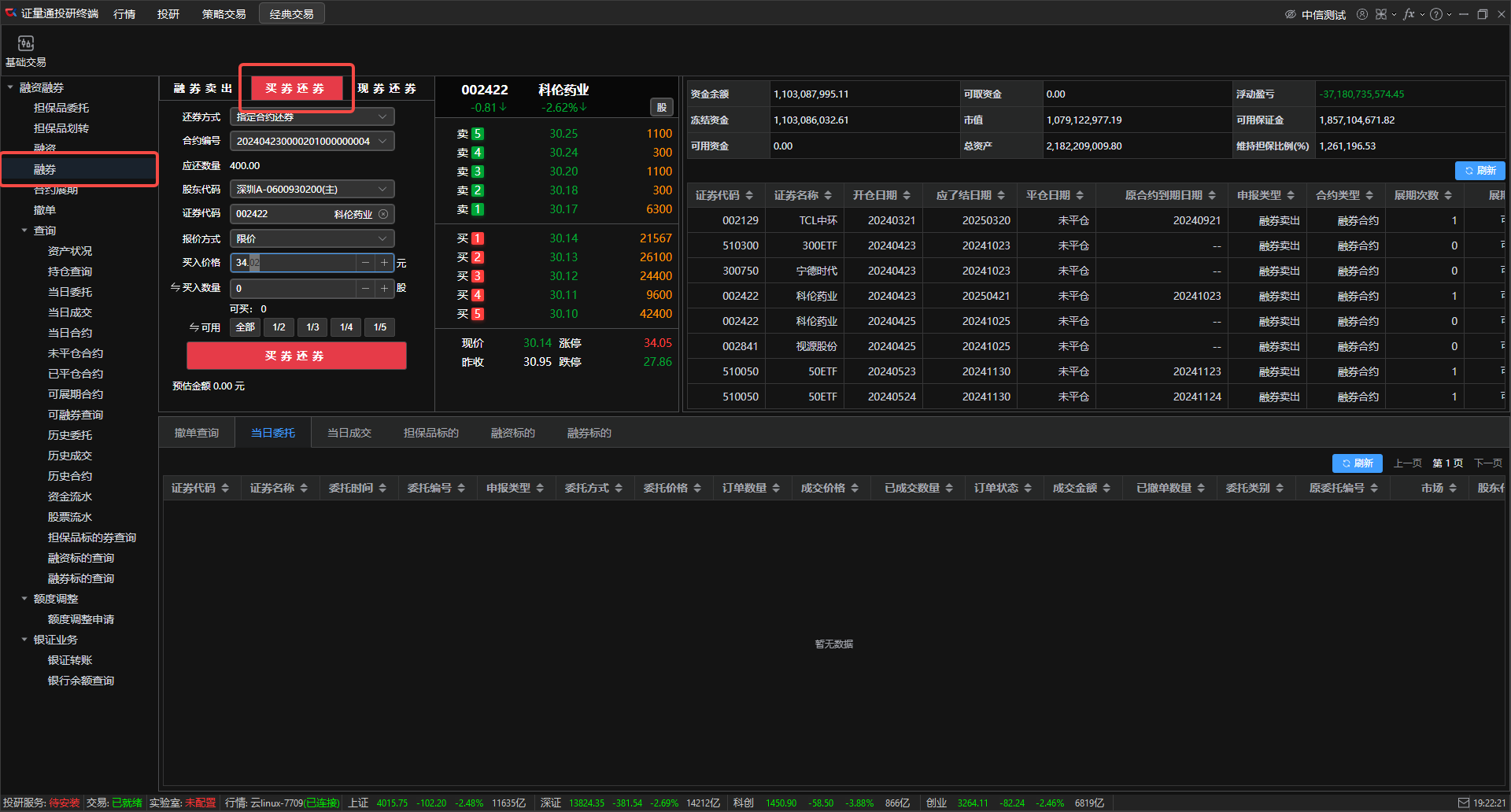This screenshot has height=812, width=1511.
Task: Toggle the hide-account eye icon
Action: coord(1290,14)
